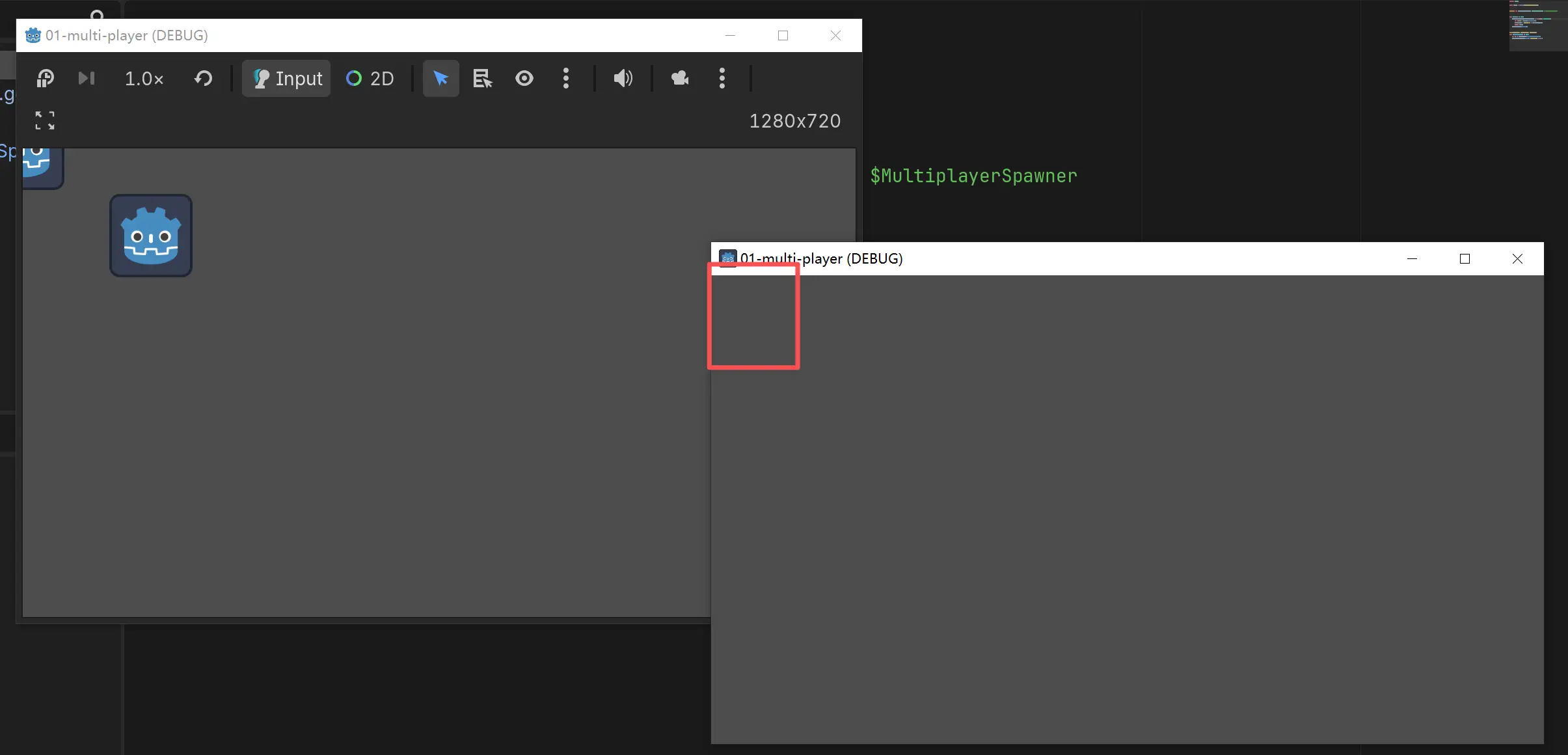Click the suspend/pause game icon
Image resolution: width=1568 pixels, height=755 pixels.
pyautogui.click(x=45, y=79)
